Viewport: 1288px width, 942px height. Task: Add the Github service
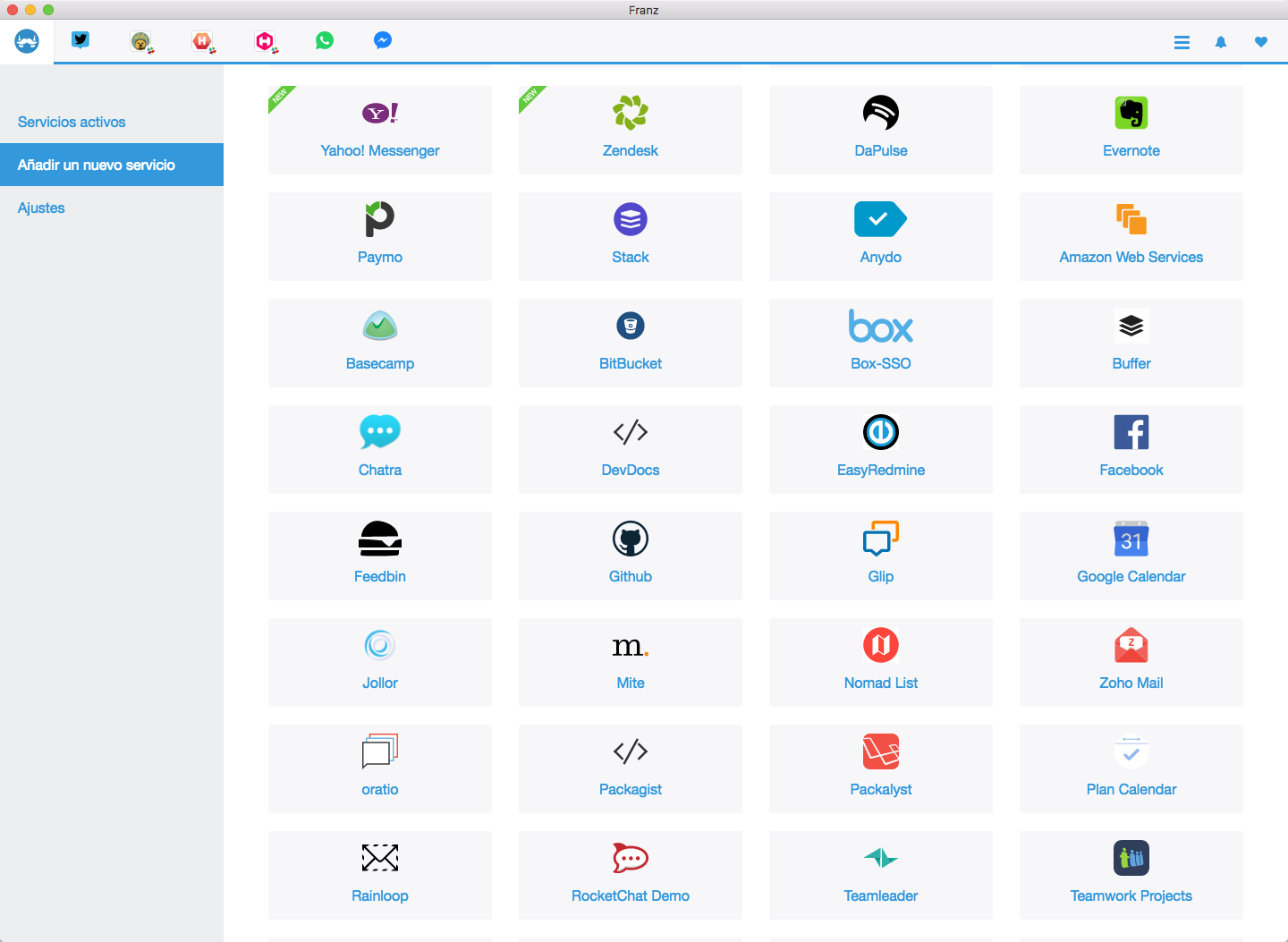(x=630, y=556)
